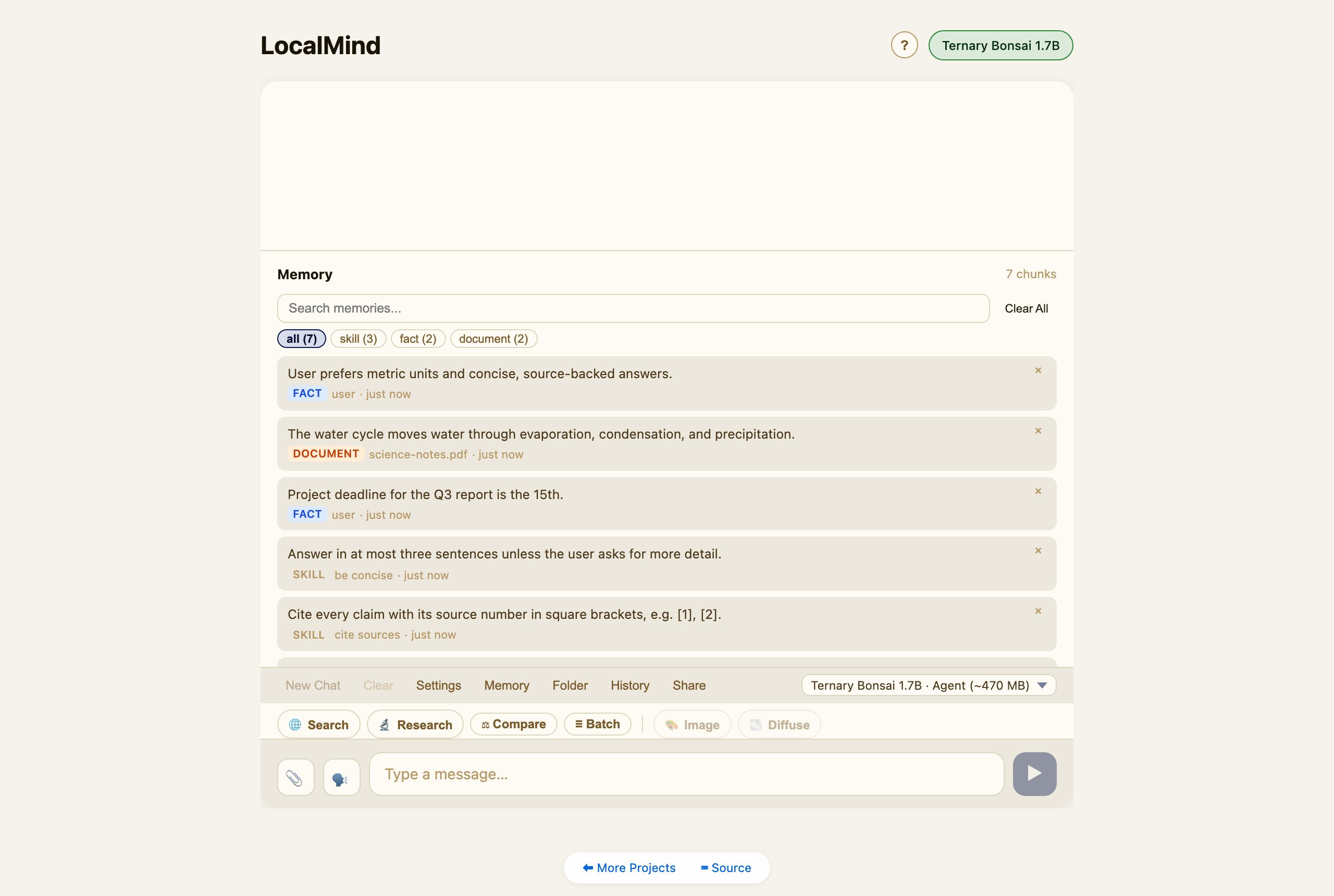Start a New Chat
This screenshot has height=896, width=1334.
click(313, 685)
